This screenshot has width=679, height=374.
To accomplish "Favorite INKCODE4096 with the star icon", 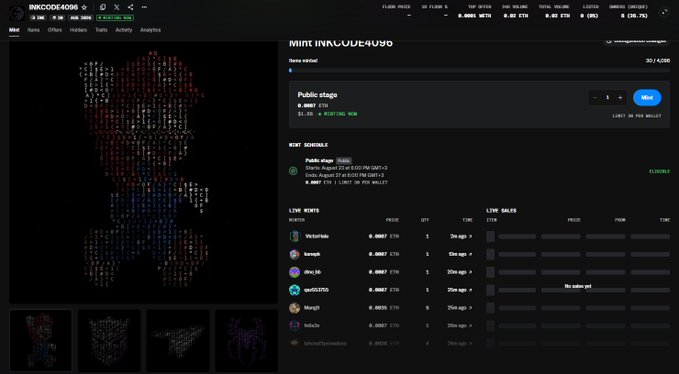I will (84, 7).
